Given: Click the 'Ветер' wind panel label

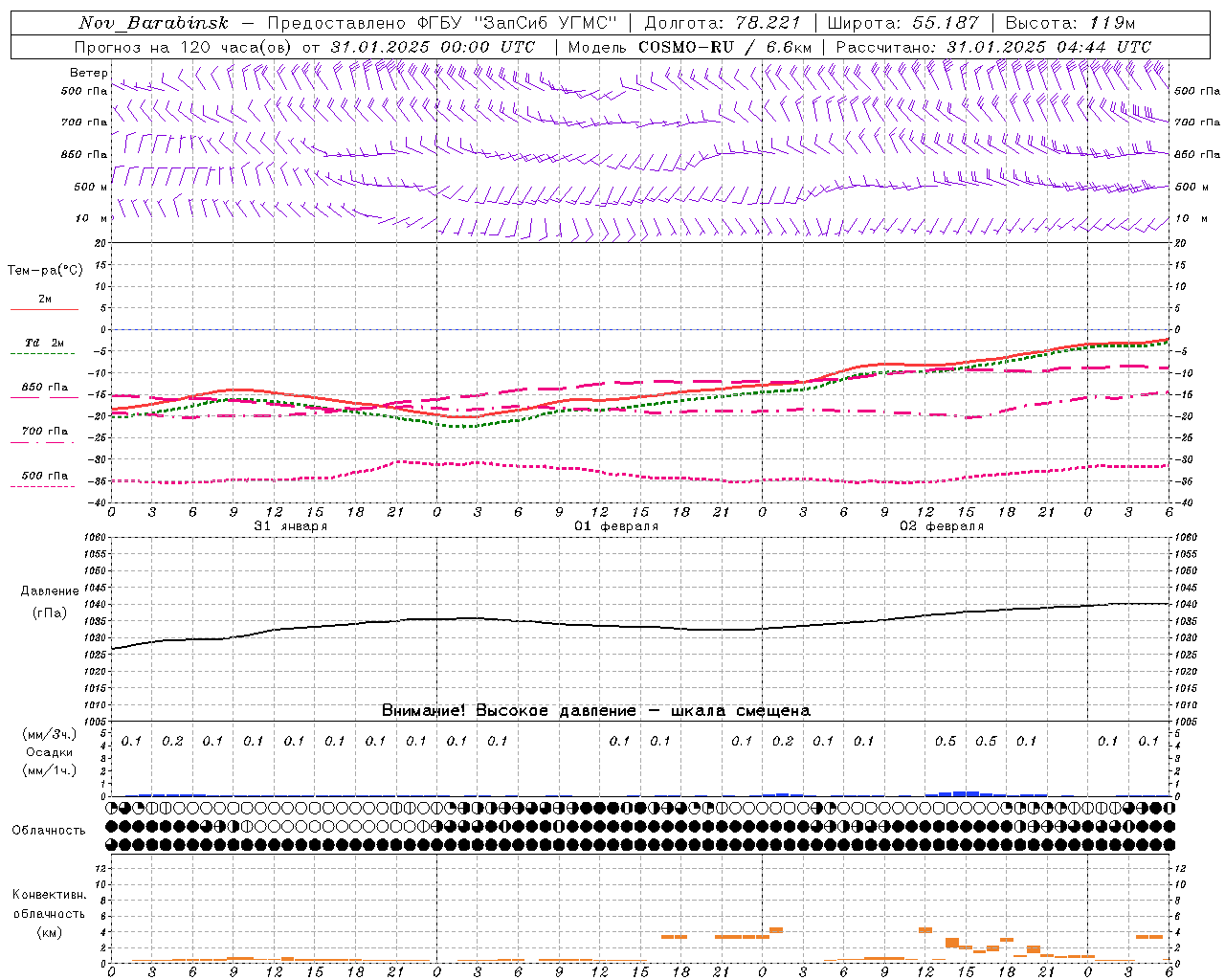Looking at the screenshot, I should (x=88, y=73).
